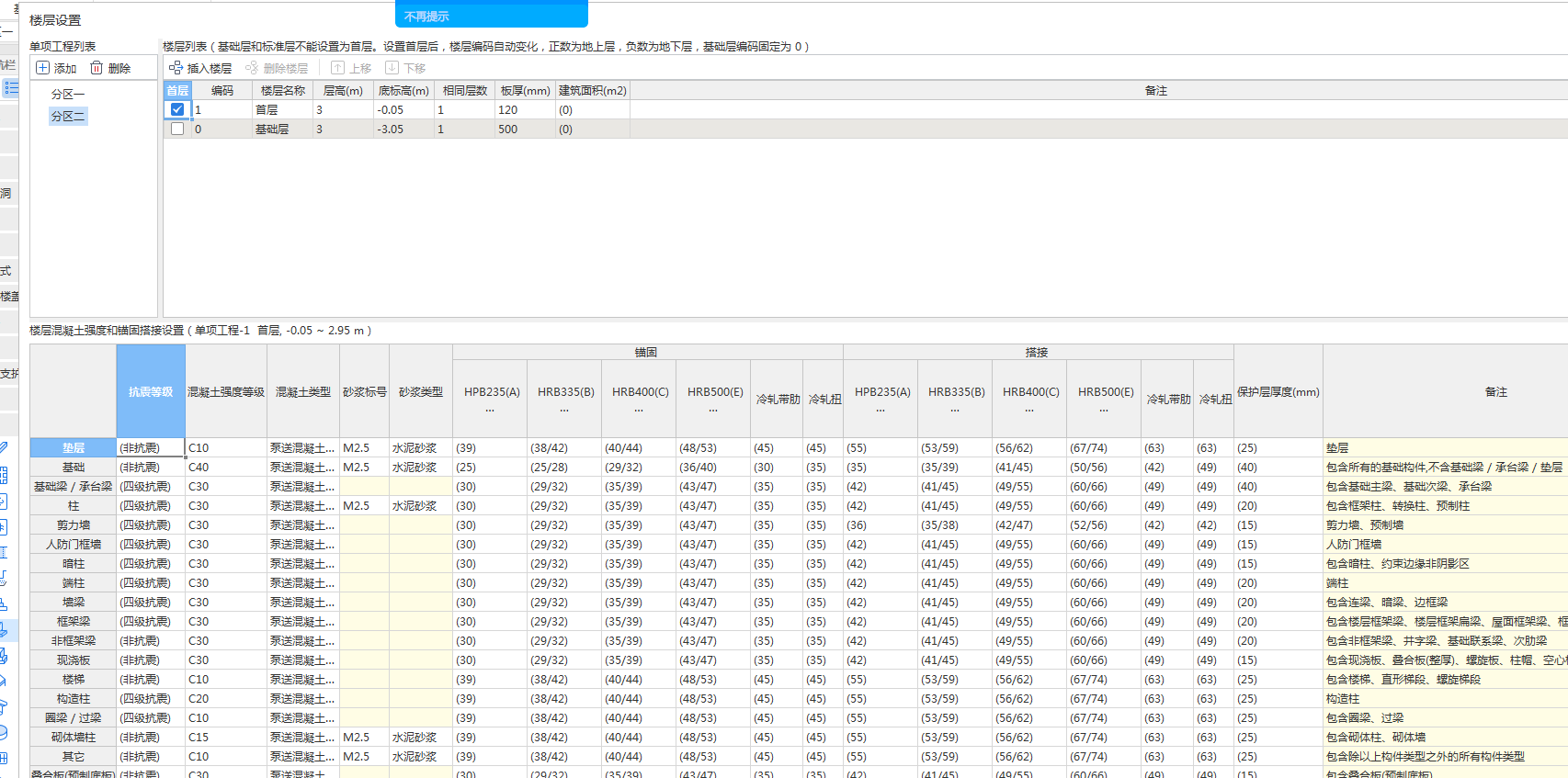Open 抗震等级 cell for 剪力墙 row
This screenshot has width=1568, height=778.
coord(151,525)
